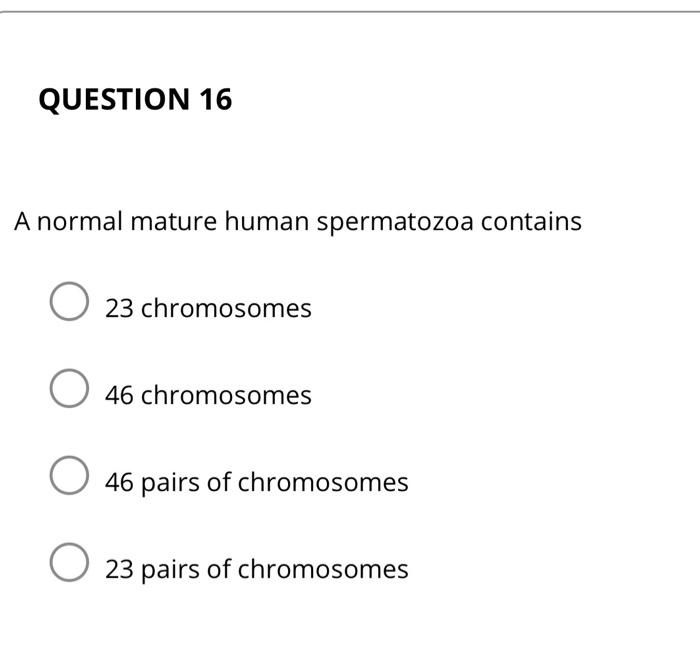Screen dimensions: 700x664
Task: Click the word "QUESTION" in the heading
Action: click(x=114, y=100)
